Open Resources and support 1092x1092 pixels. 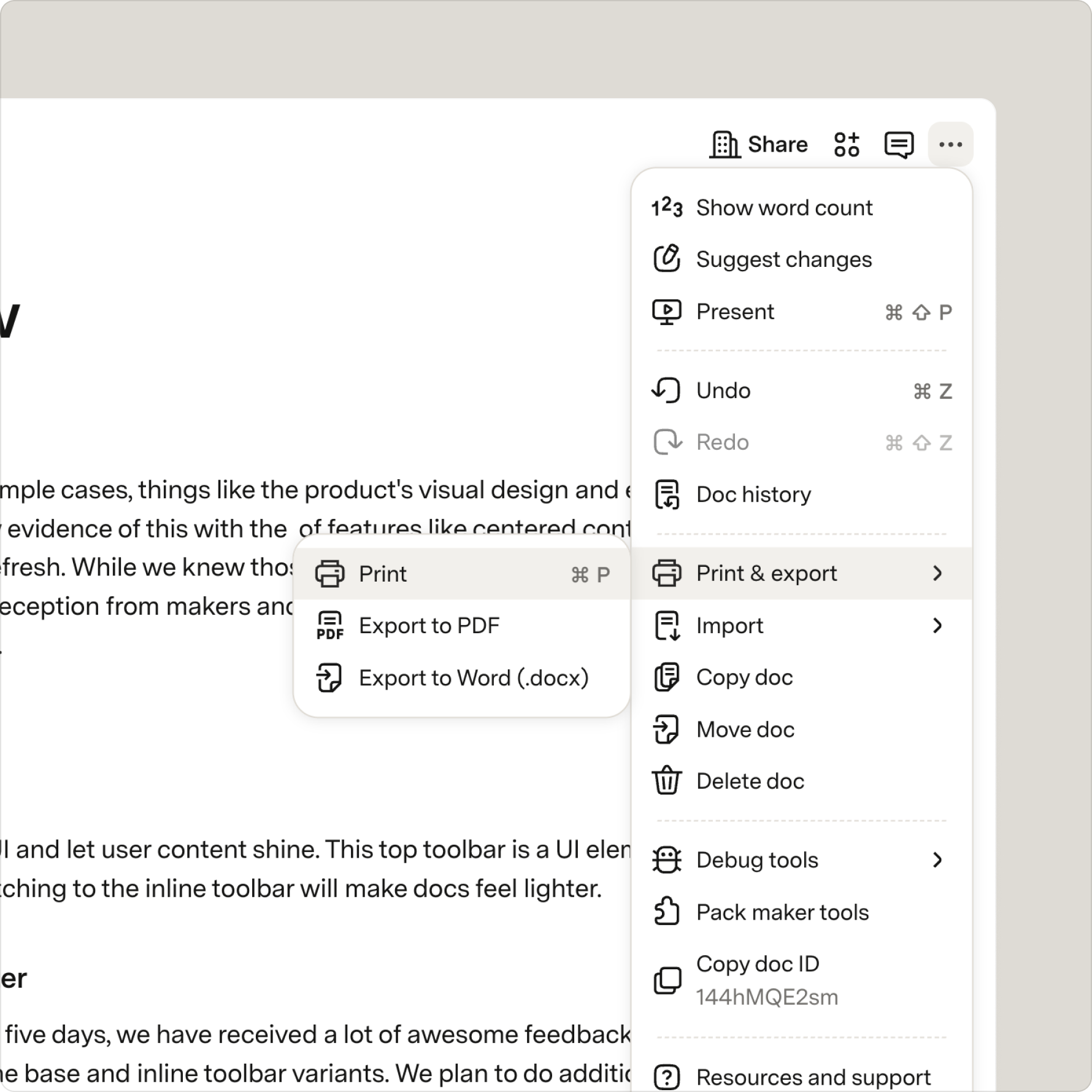coord(801,1077)
